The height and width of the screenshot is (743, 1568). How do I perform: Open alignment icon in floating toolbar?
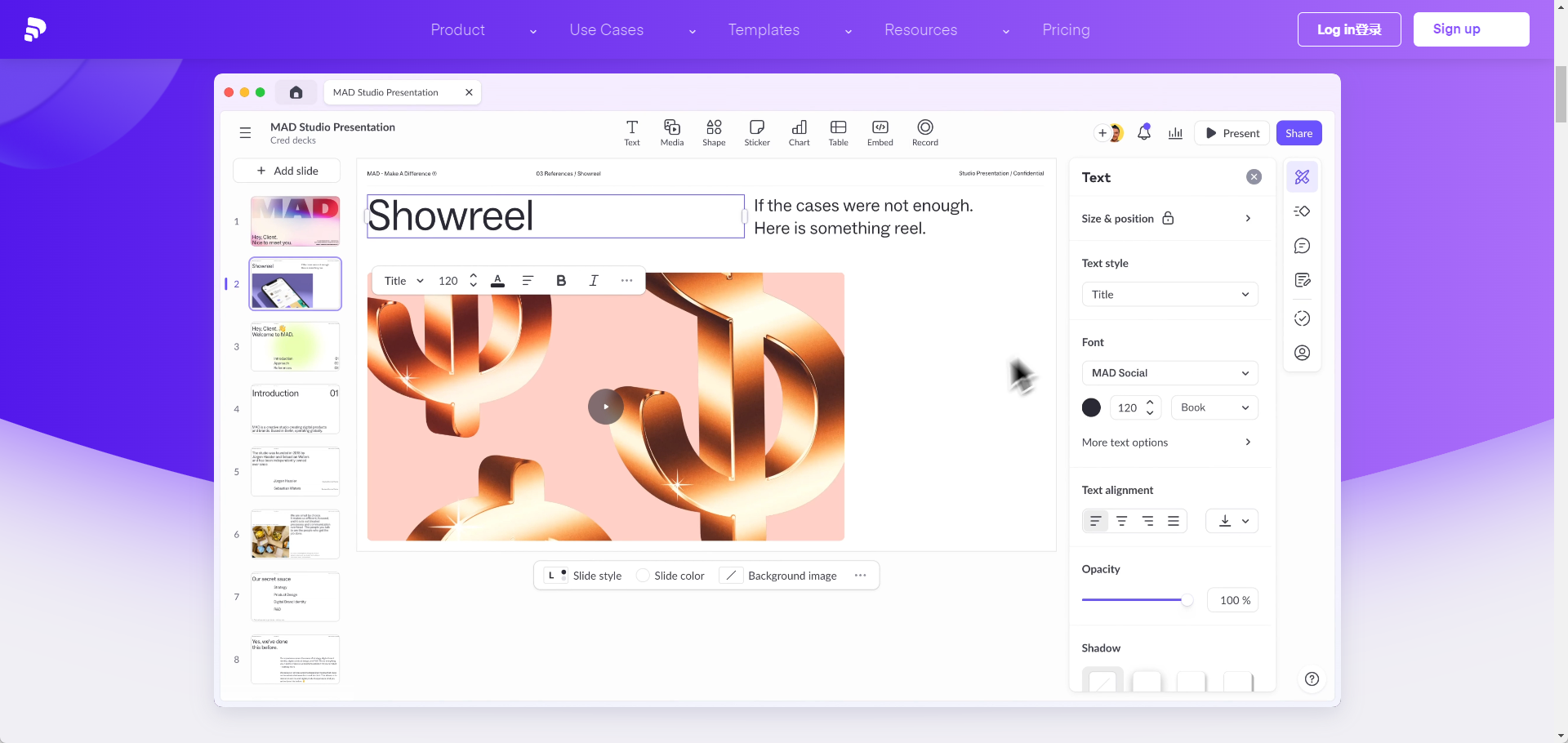coord(528,281)
